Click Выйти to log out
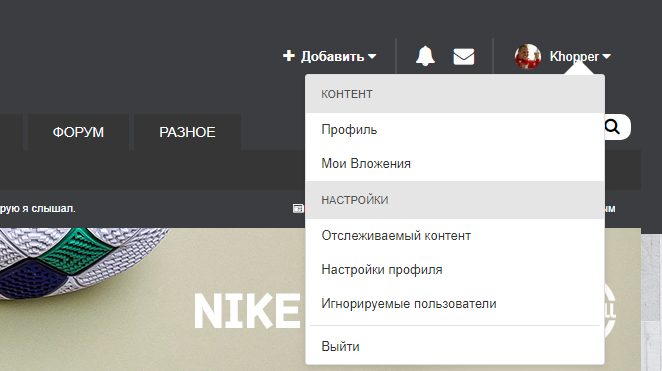This screenshot has width=662, height=371. click(455, 347)
